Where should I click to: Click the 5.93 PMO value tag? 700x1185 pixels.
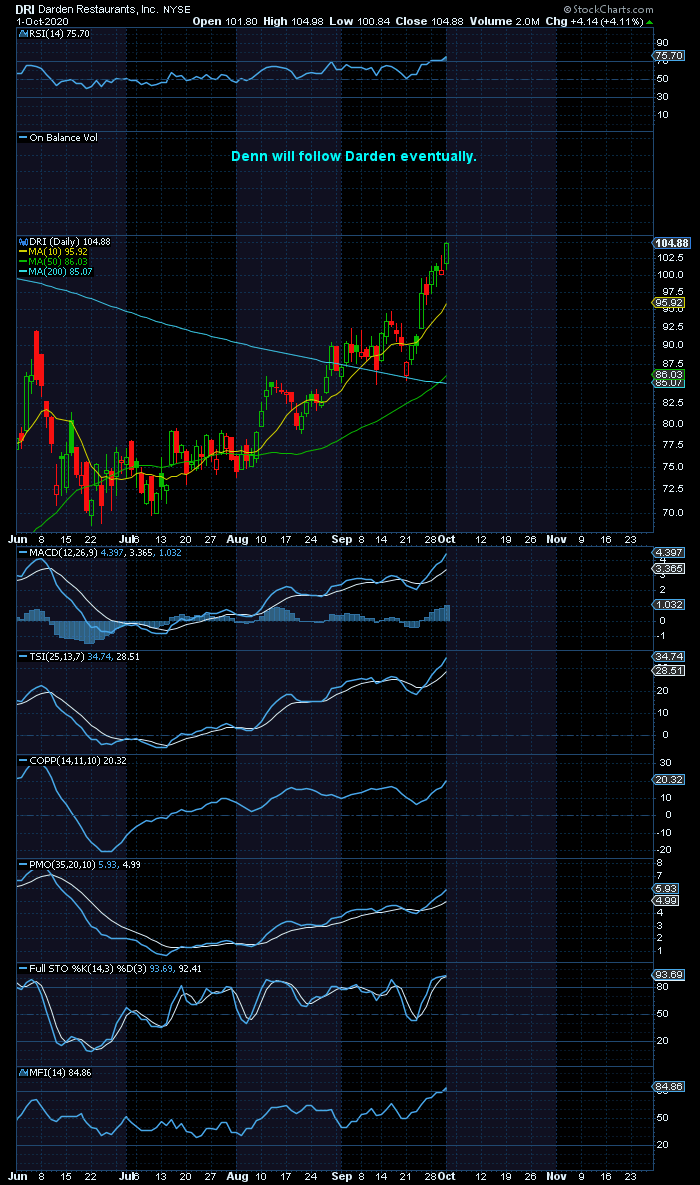(667, 888)
